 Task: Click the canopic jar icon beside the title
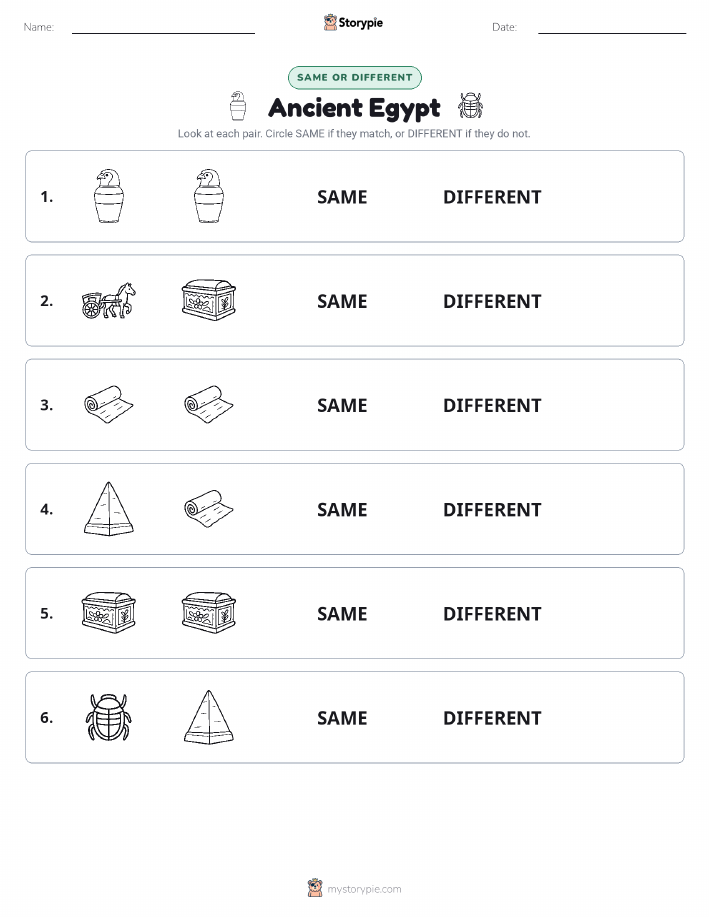point(238,106)
